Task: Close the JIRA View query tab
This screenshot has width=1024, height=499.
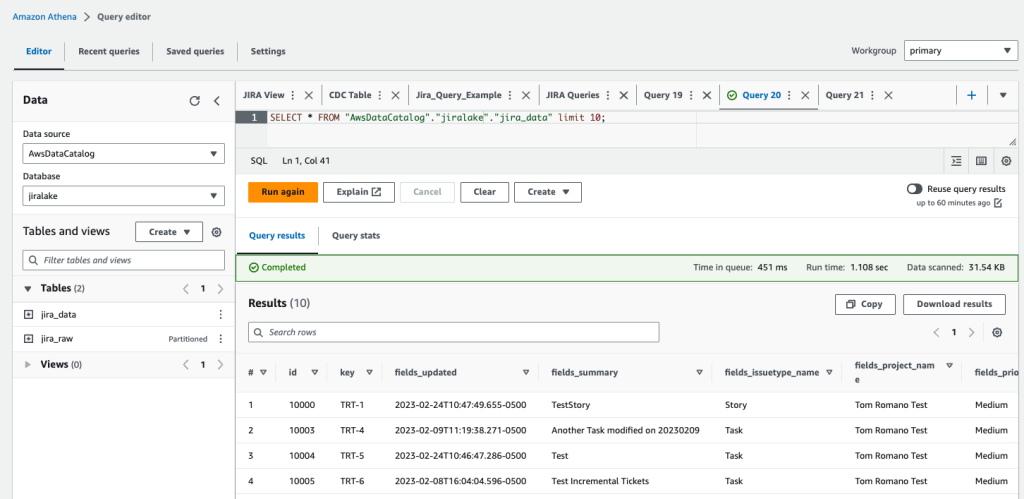Action: [x=309, y=95]
